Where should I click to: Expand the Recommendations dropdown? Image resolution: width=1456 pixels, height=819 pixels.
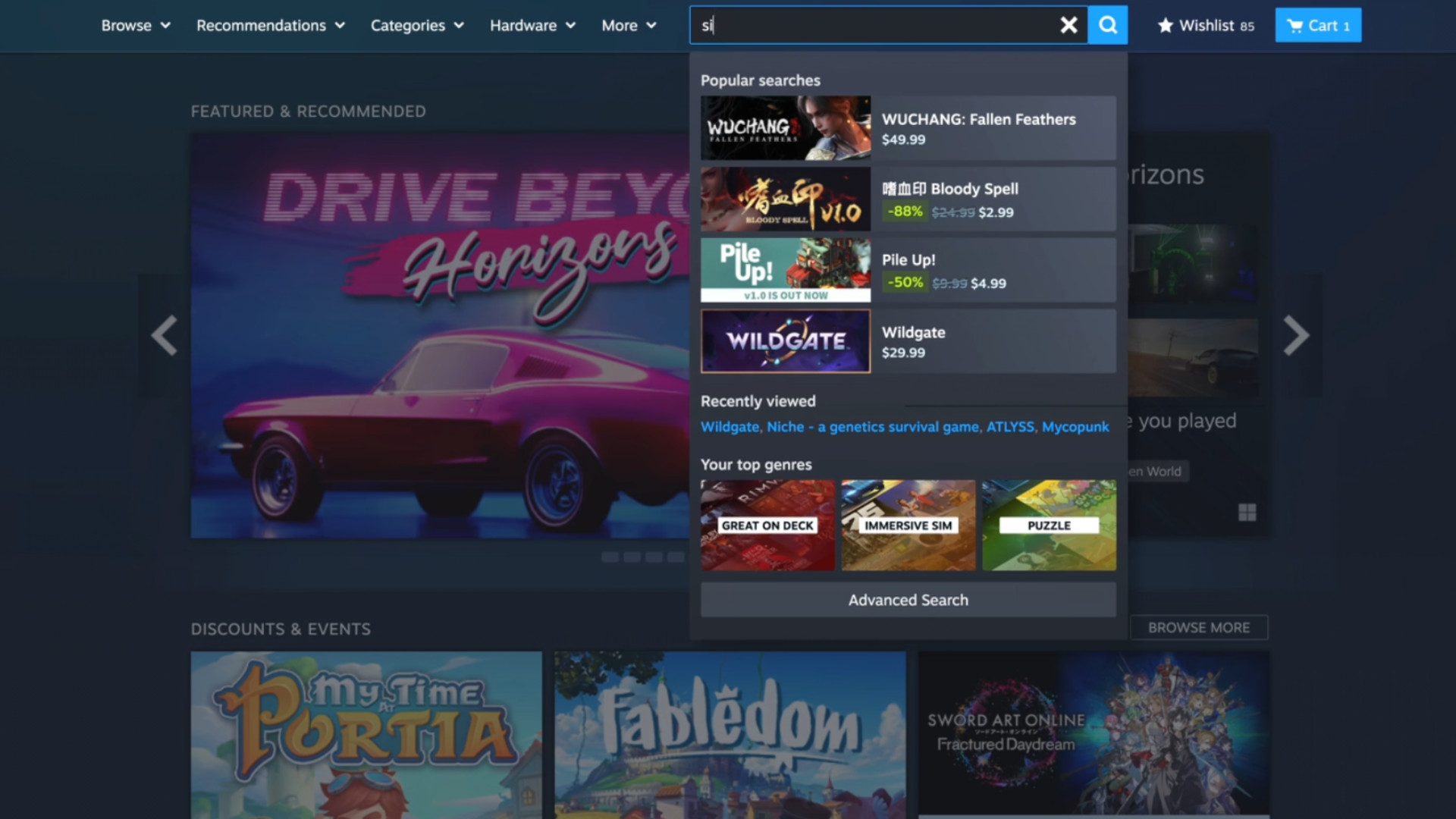[x=270, y=25]
